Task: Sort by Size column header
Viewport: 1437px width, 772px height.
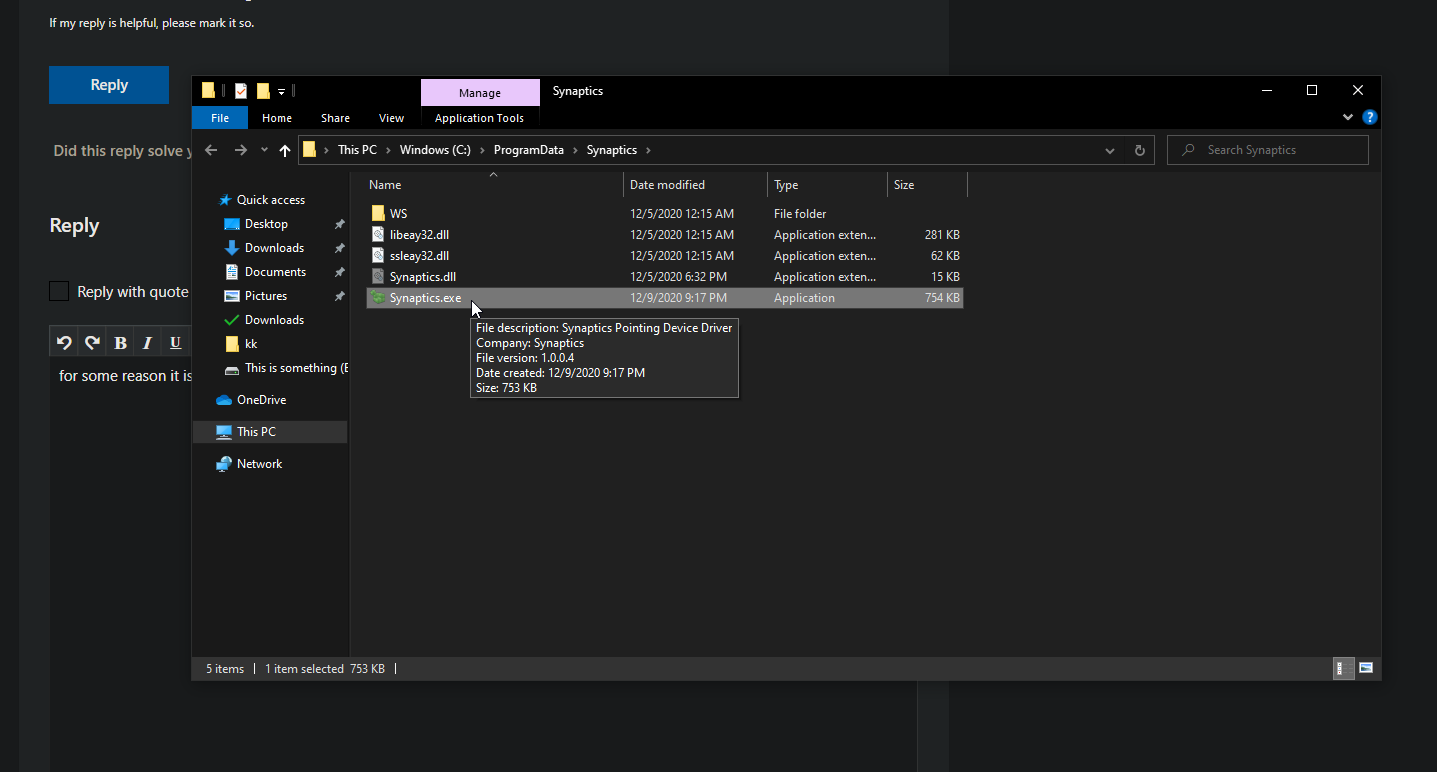Action: pos(927,185)
